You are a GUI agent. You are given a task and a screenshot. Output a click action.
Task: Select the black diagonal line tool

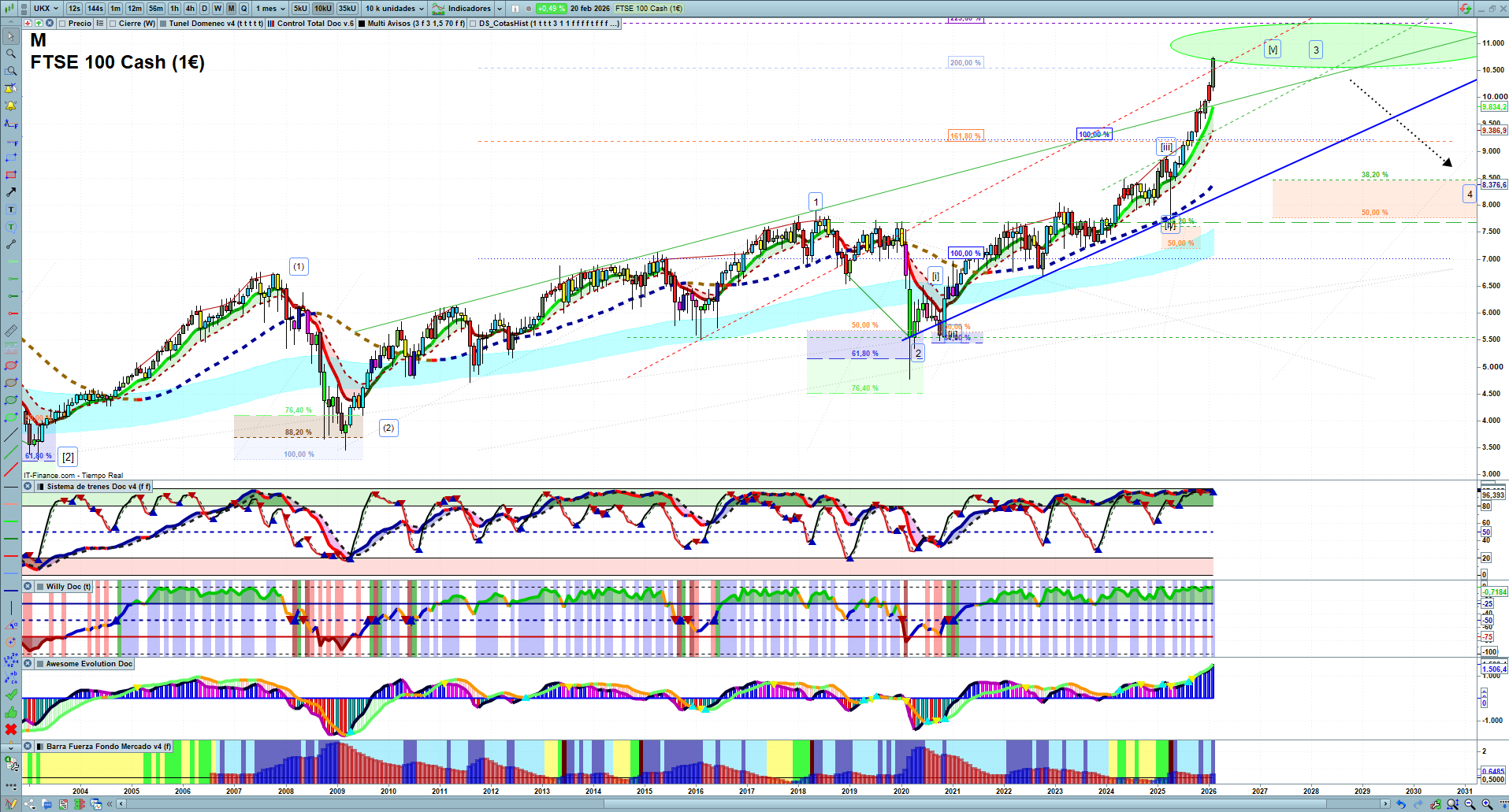tap(11, 435)
